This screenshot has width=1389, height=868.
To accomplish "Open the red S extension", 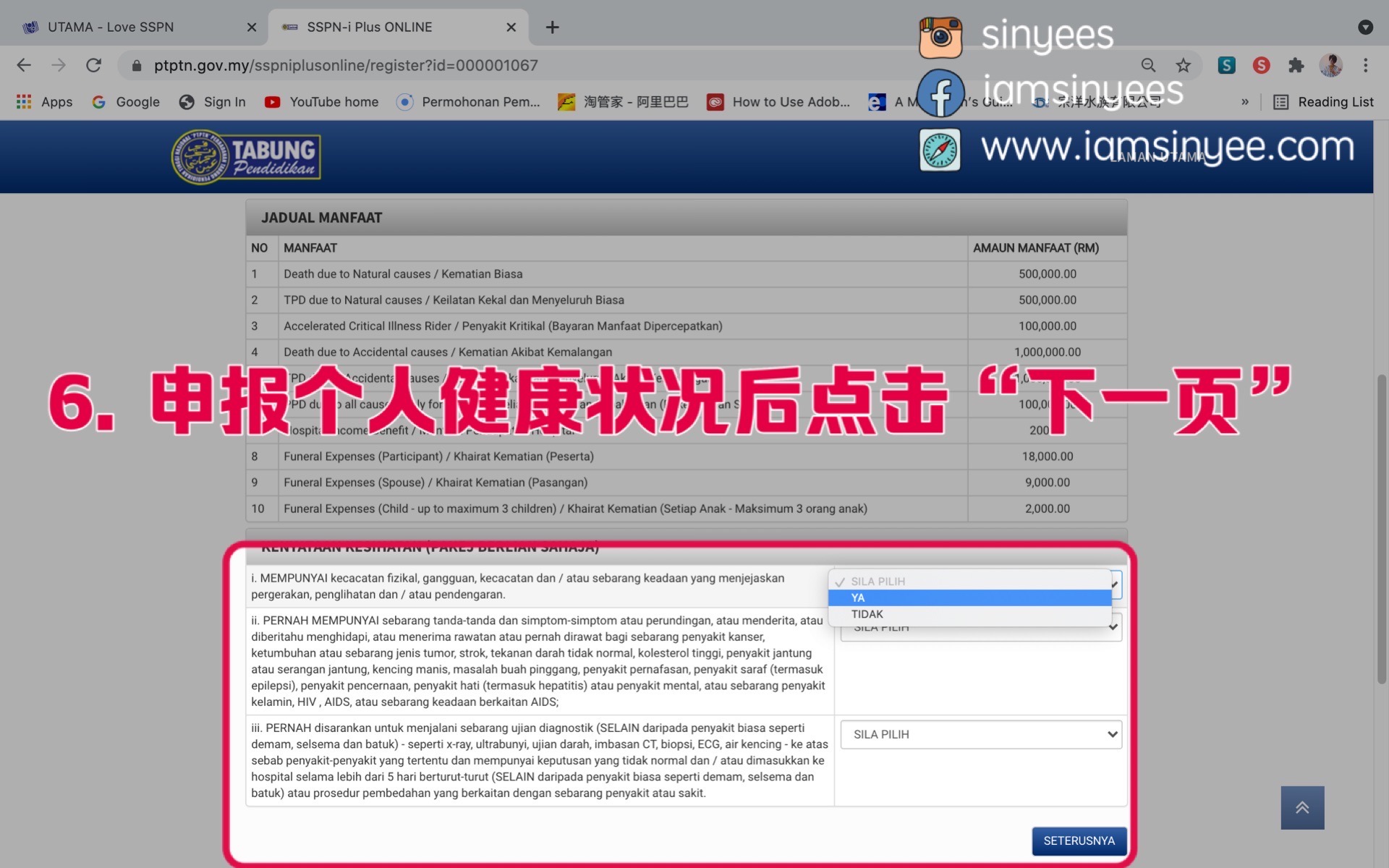I will pos(1261,65).
